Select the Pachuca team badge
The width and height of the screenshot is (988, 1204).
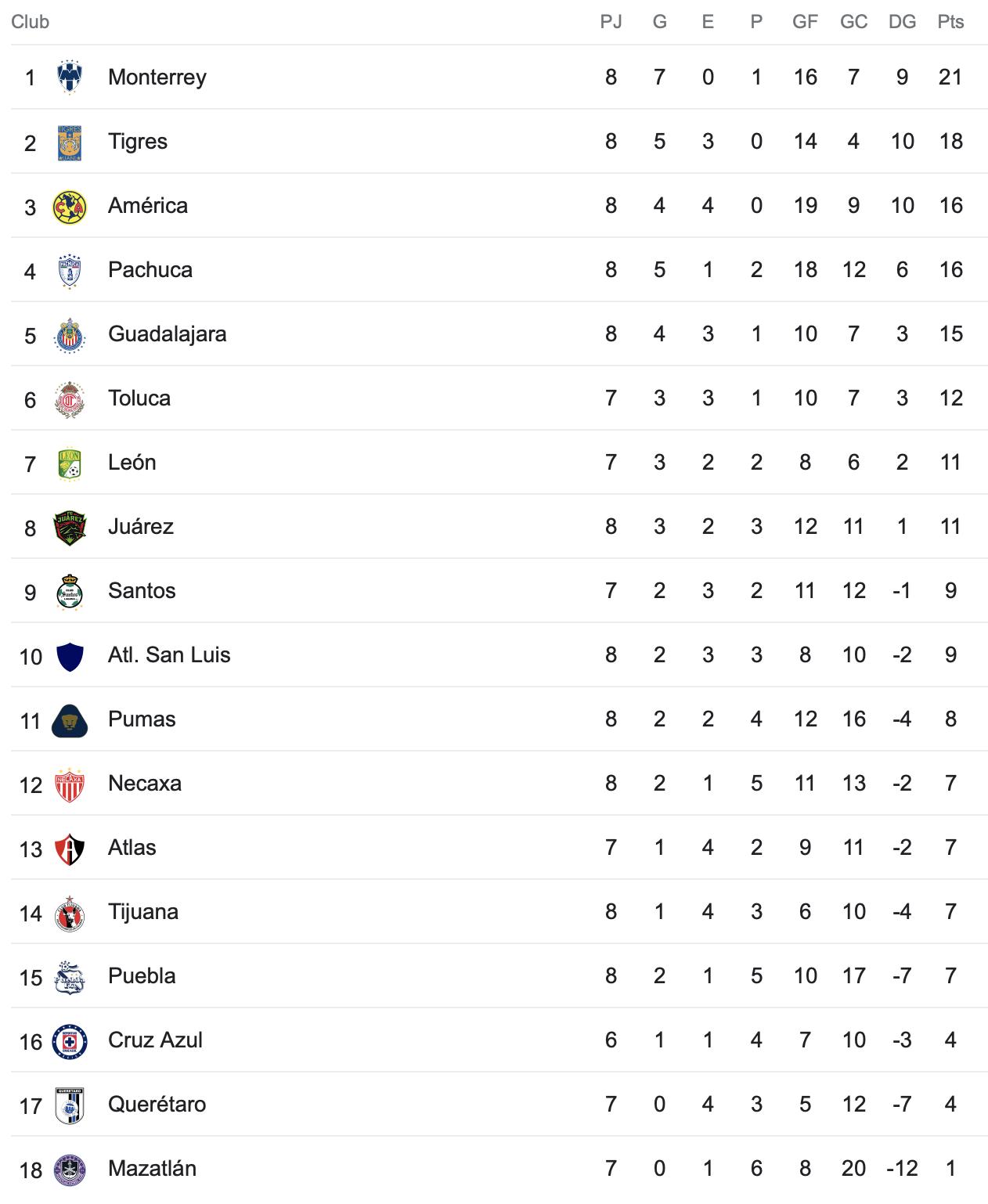[69, 271]
